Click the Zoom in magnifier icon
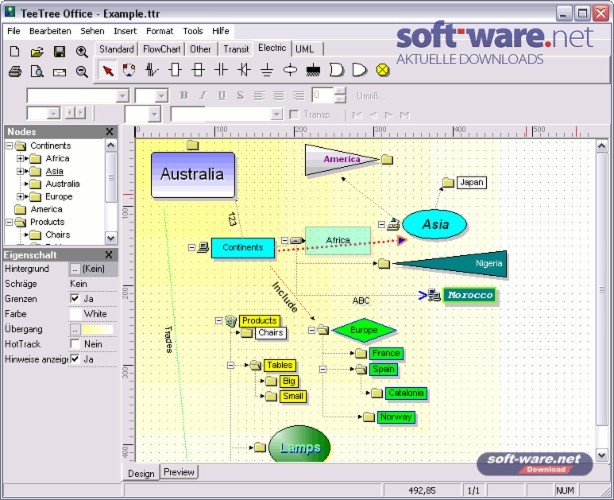The image size is (614, 500). pos(81,51)
